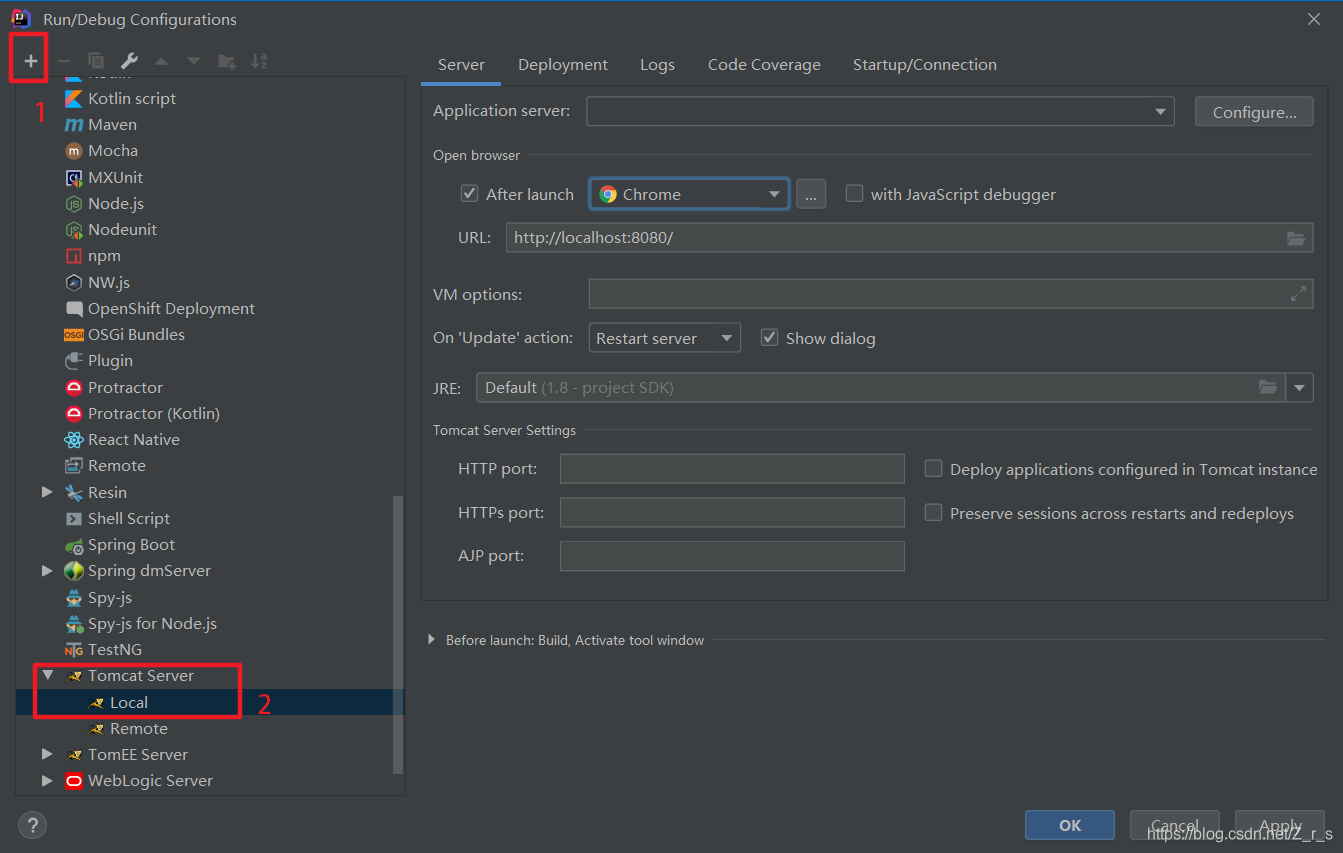Copy configuration using the duplicate icon
The width and height of the screenshot is (1343, 853).
pyautogui.click(x=96, y=61)
